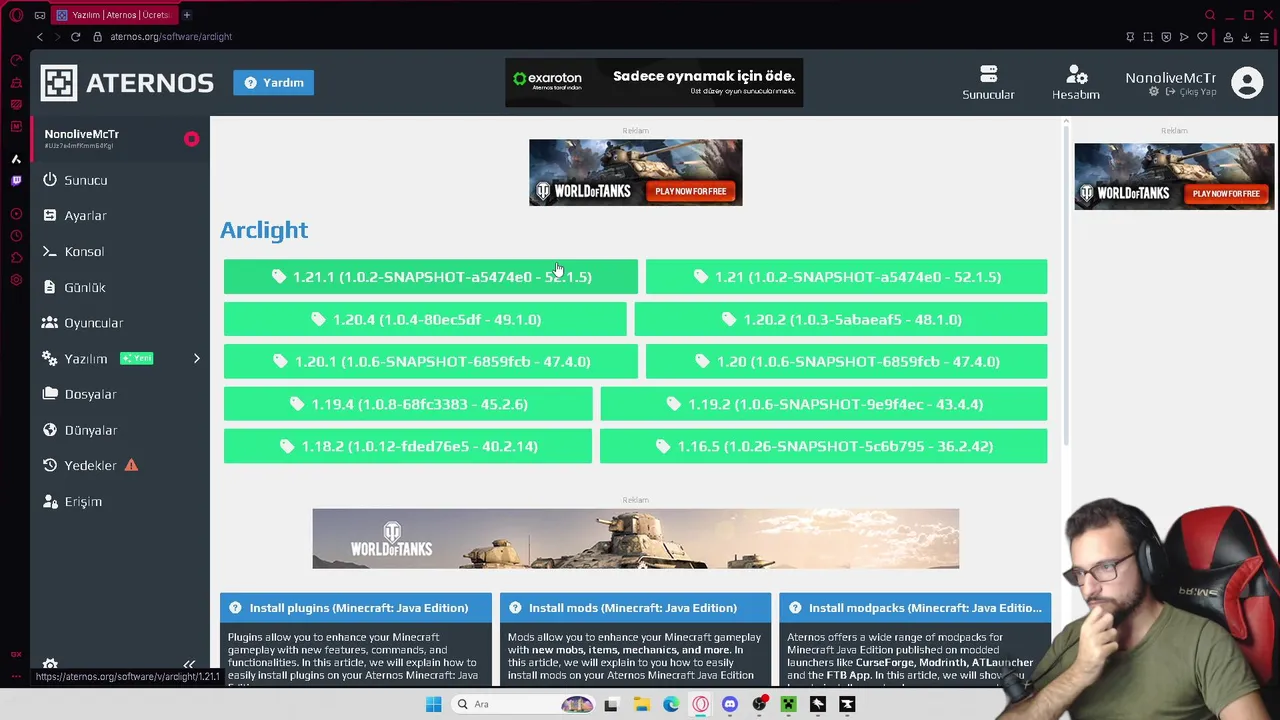1280x720 pixels.
Task: Open OBS Studio from the taskbar
Action: tap(760, 704)
